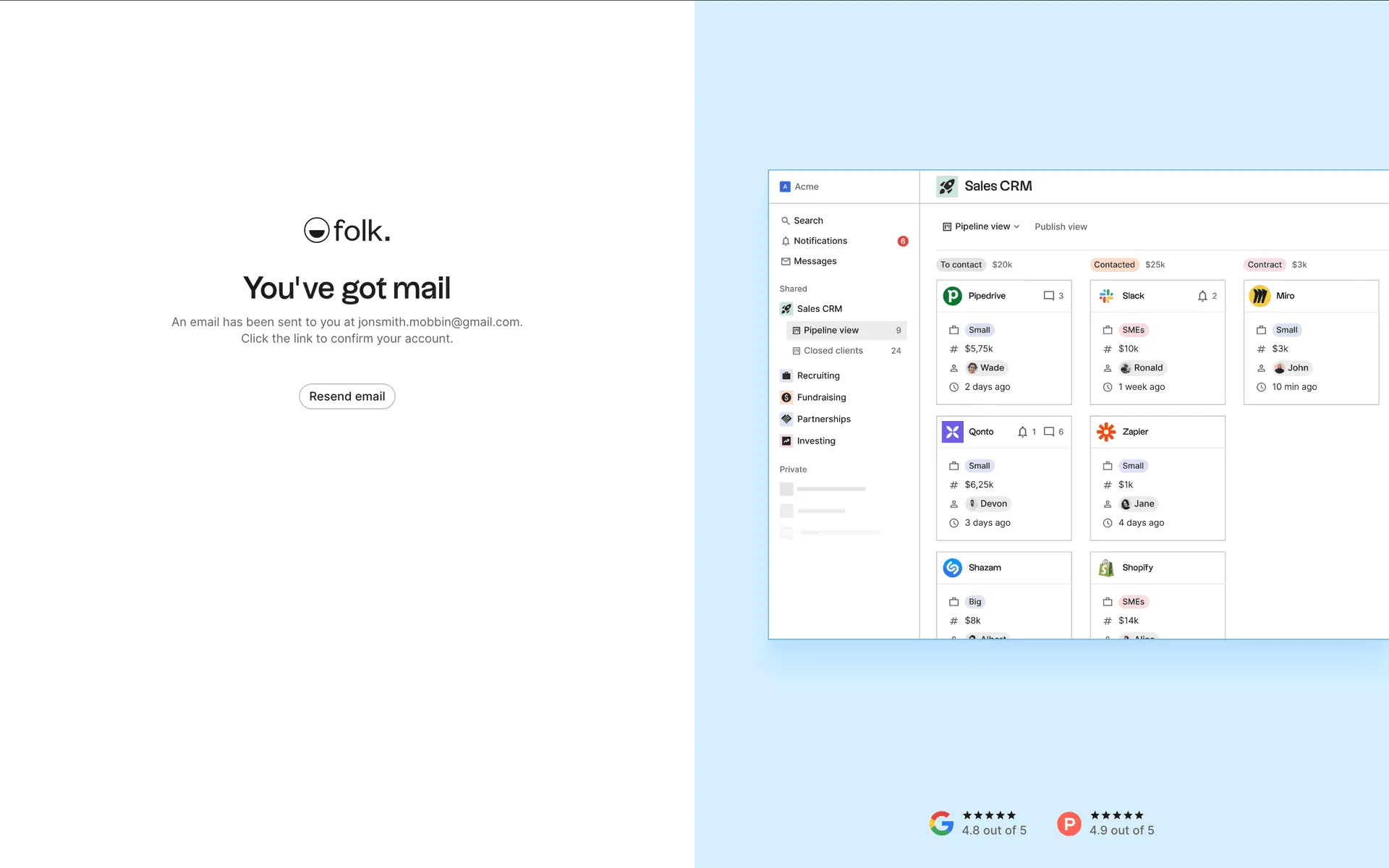Click the Contacted stage label
This screenshot has width=1389, height=868.
click(x=1113, y=265)
